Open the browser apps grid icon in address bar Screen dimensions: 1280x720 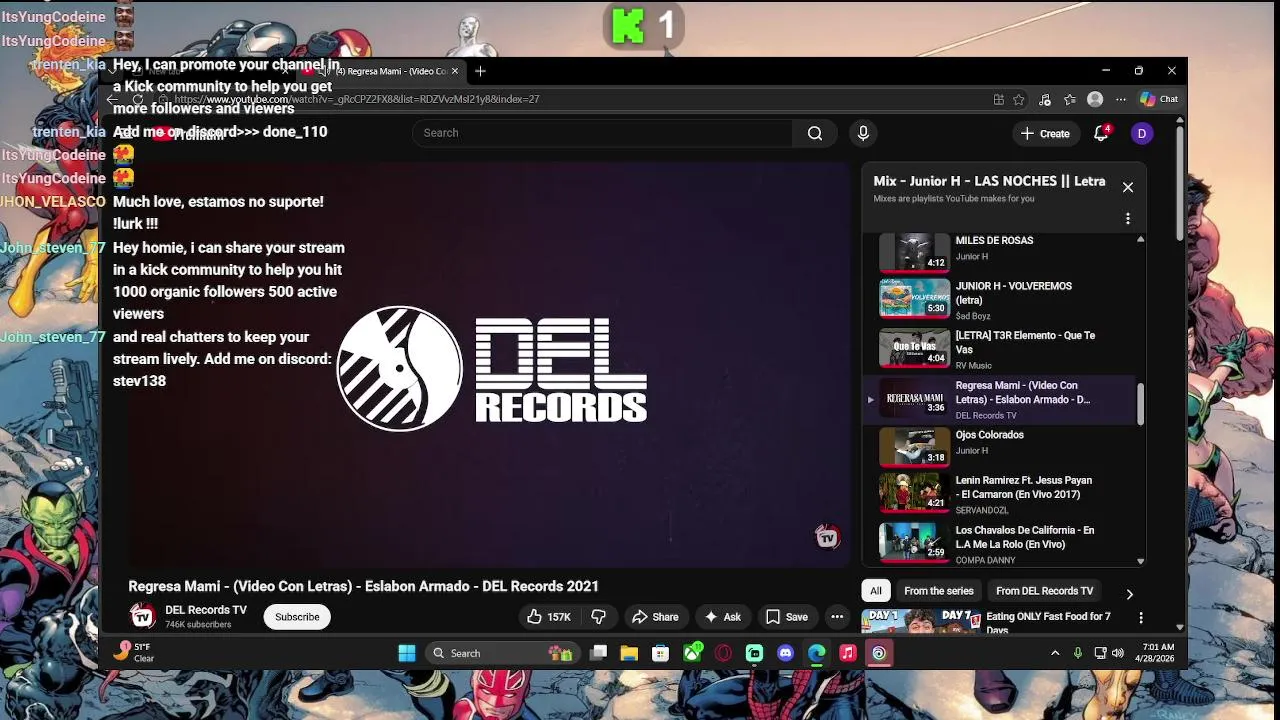coord(998,99)
